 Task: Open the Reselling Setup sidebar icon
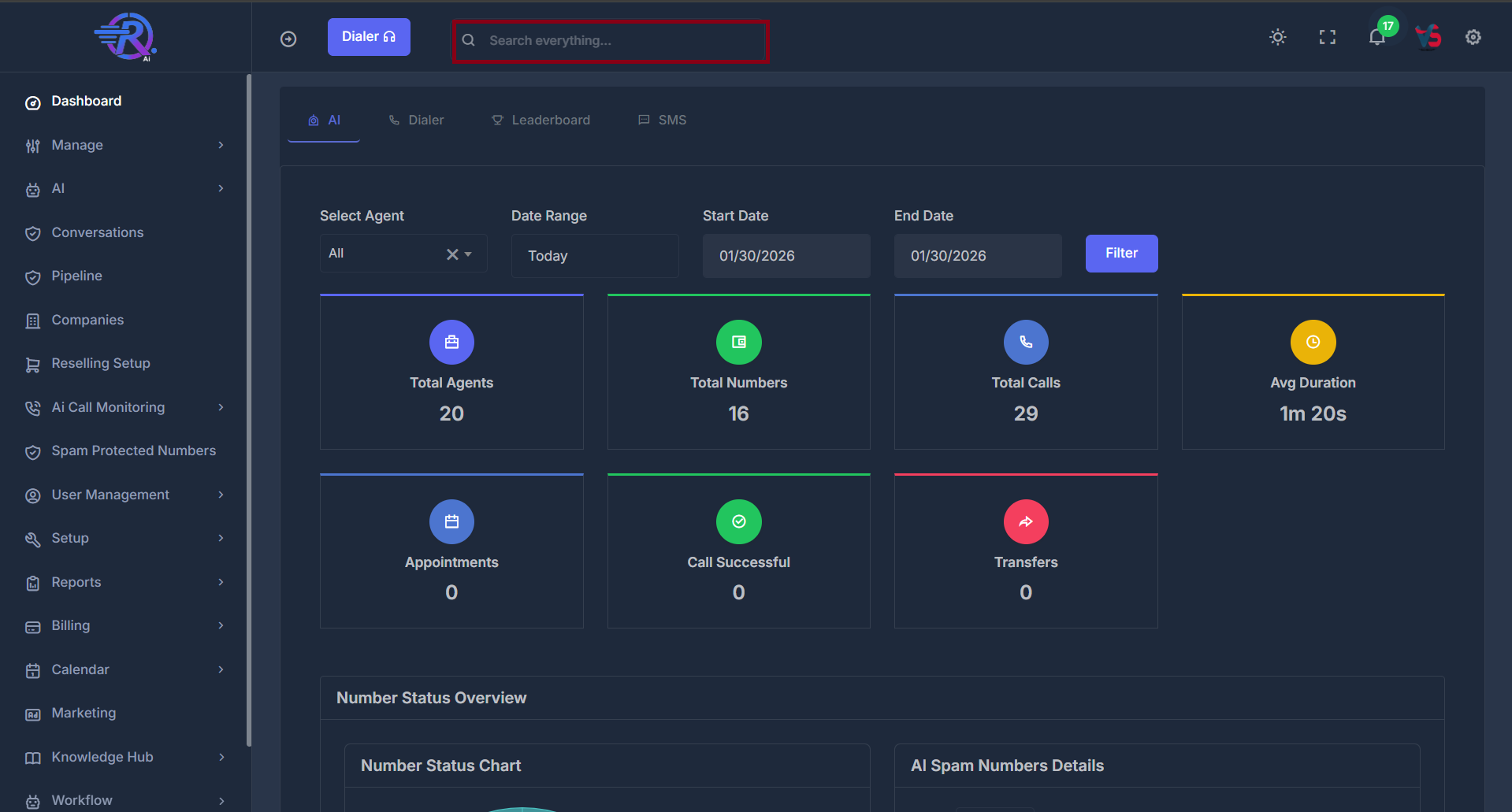tap(32, 364)
